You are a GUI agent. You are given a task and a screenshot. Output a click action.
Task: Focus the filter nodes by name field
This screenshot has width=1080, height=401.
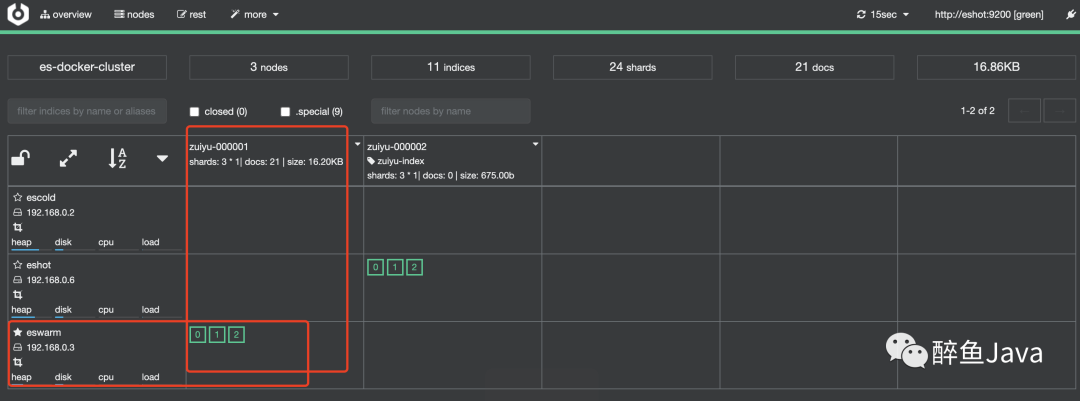[x=451, y=111]
